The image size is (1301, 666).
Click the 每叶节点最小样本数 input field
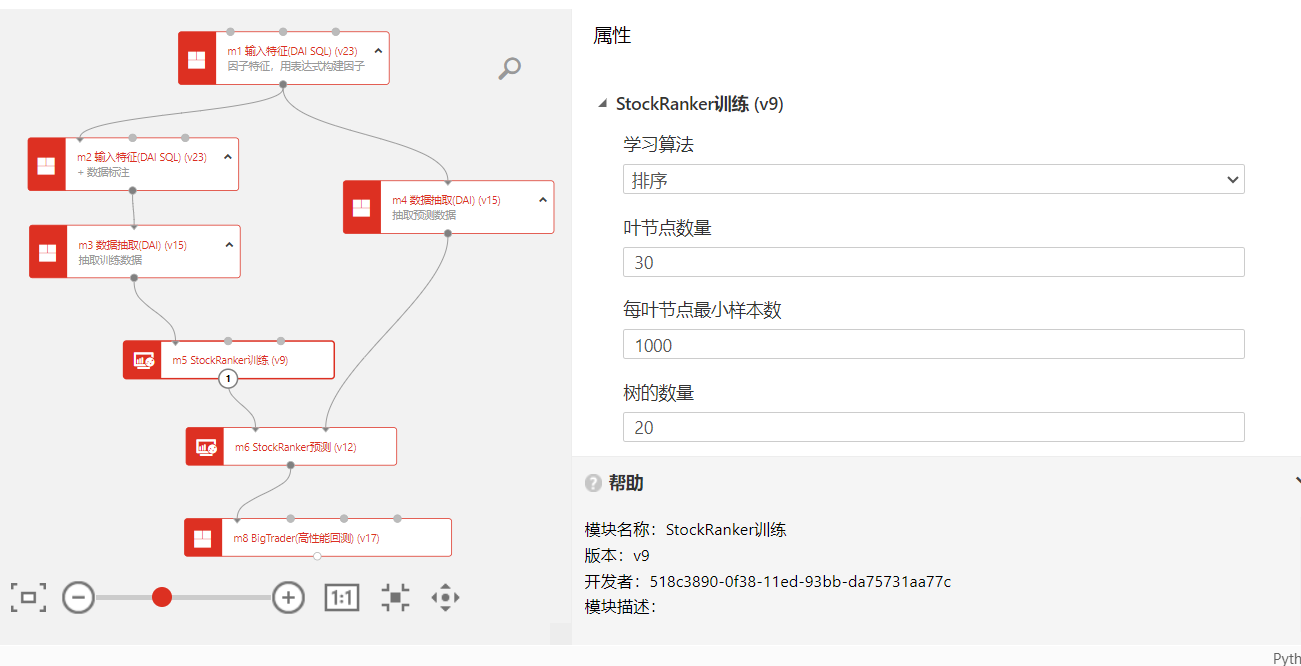pos(932,345)
